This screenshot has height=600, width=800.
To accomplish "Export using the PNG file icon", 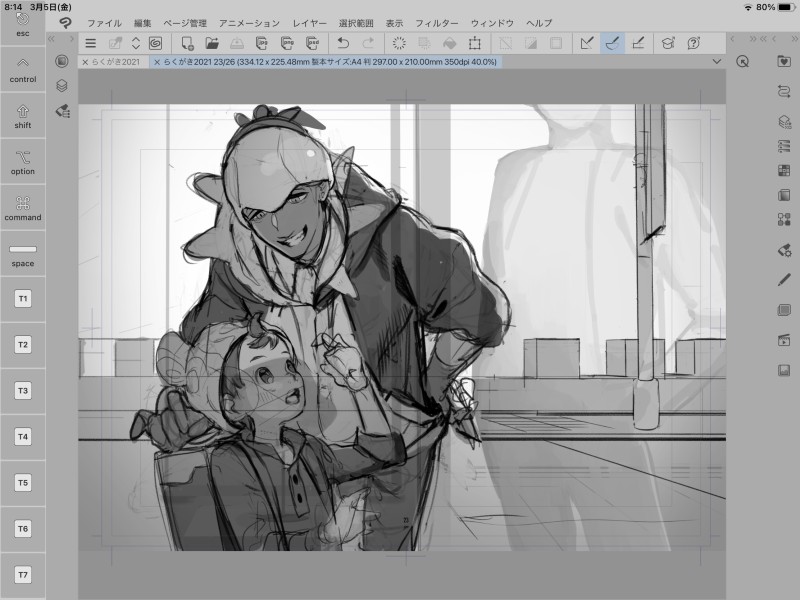I will [287, 43].
